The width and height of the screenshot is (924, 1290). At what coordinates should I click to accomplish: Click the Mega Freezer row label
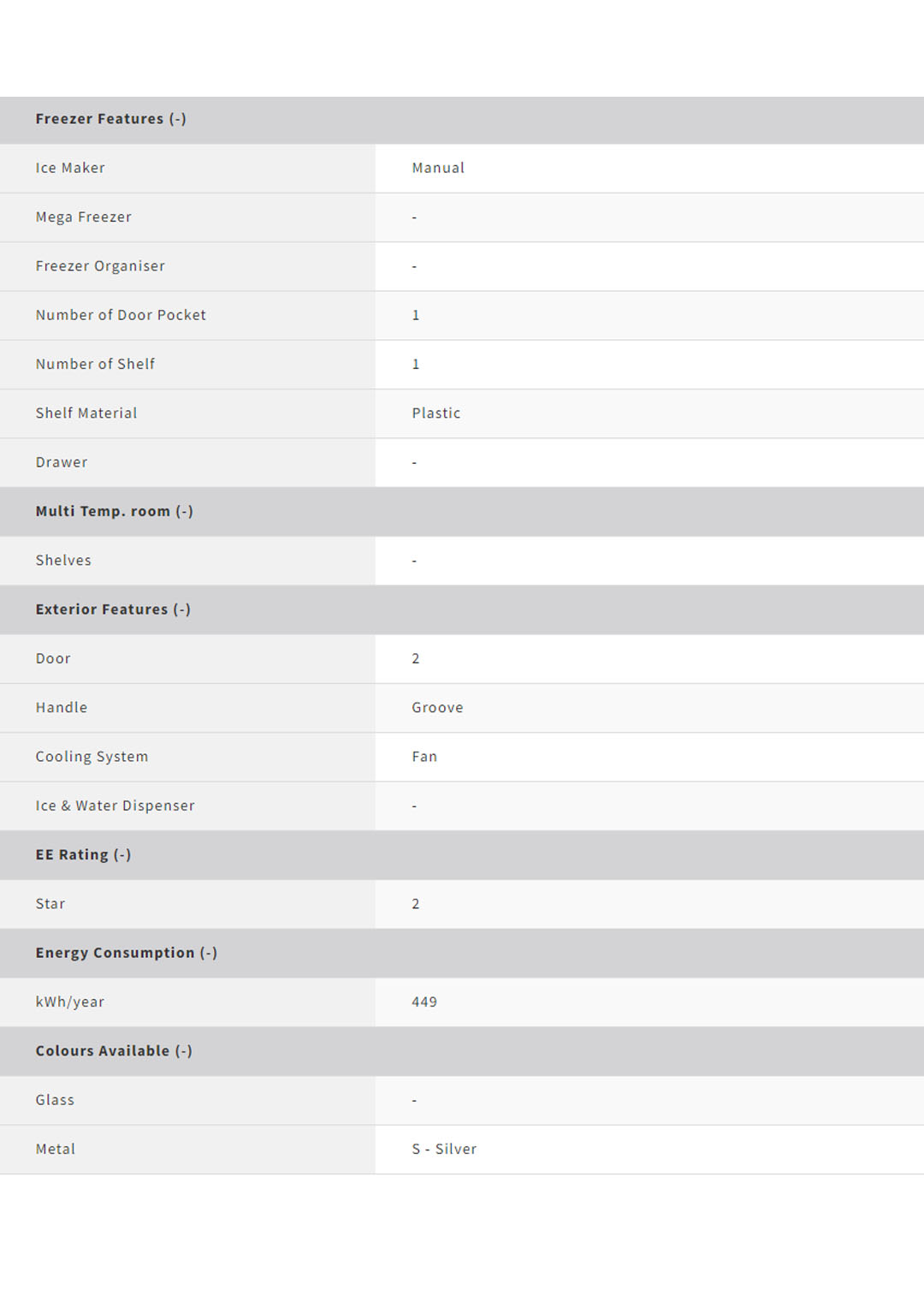pos(84,217)
